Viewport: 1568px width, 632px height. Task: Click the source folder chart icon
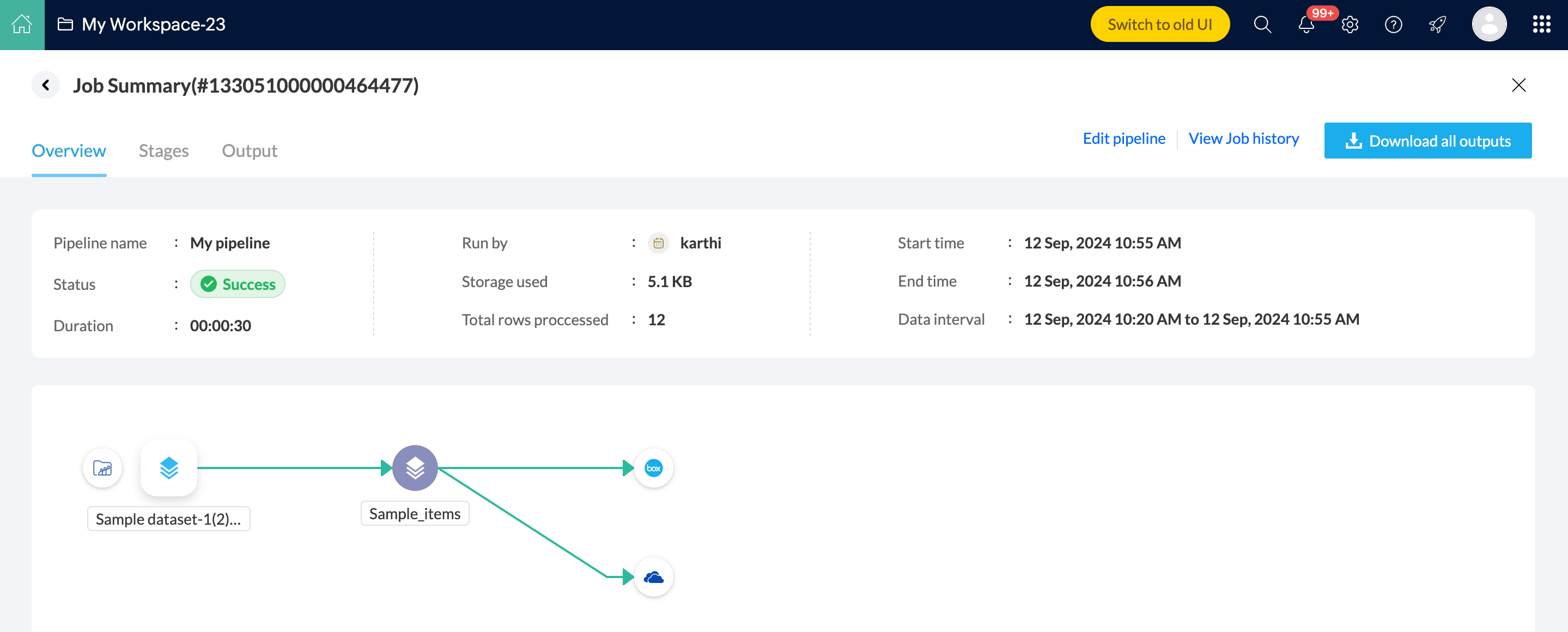[x=102, y=467]
